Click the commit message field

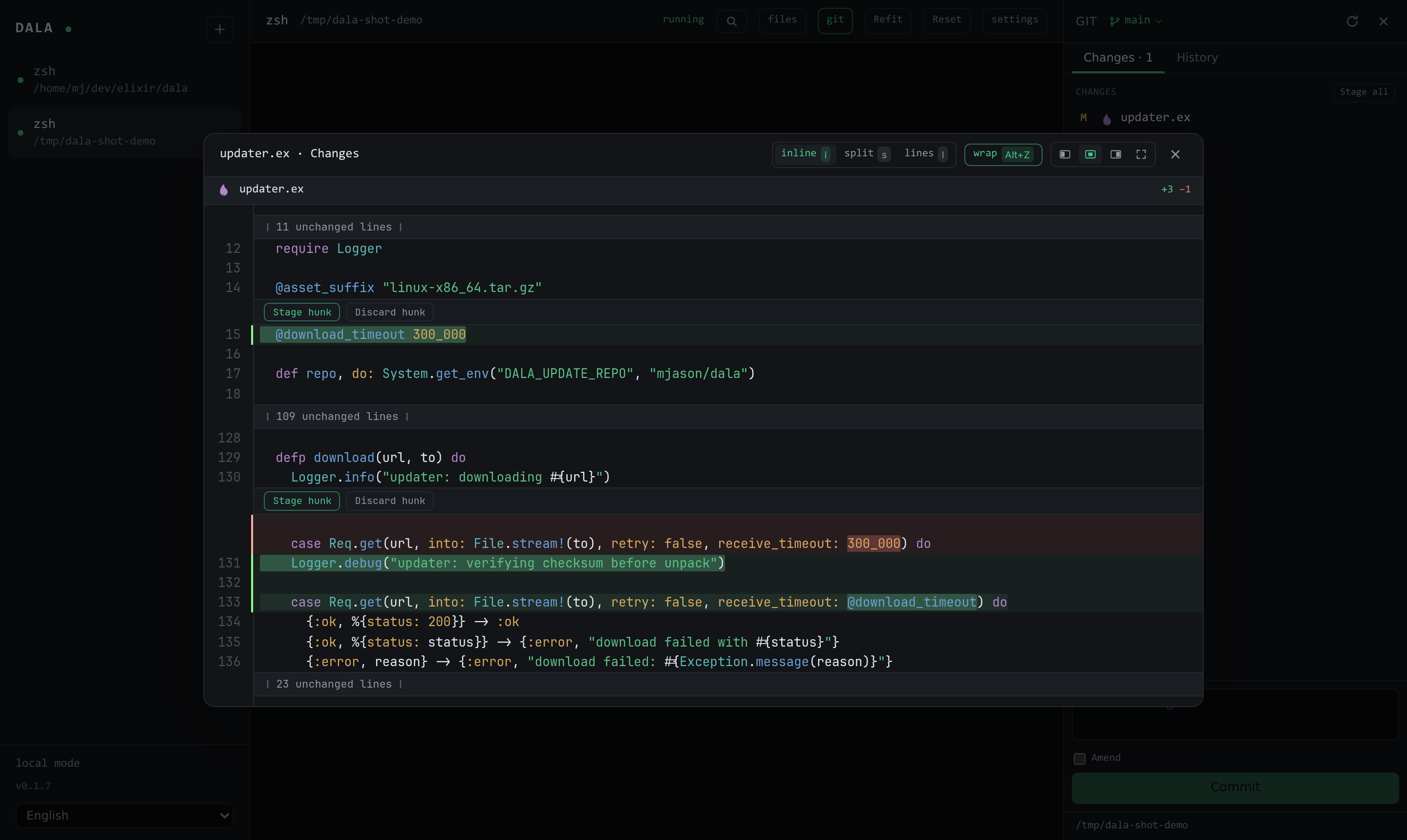[1235, 714]
